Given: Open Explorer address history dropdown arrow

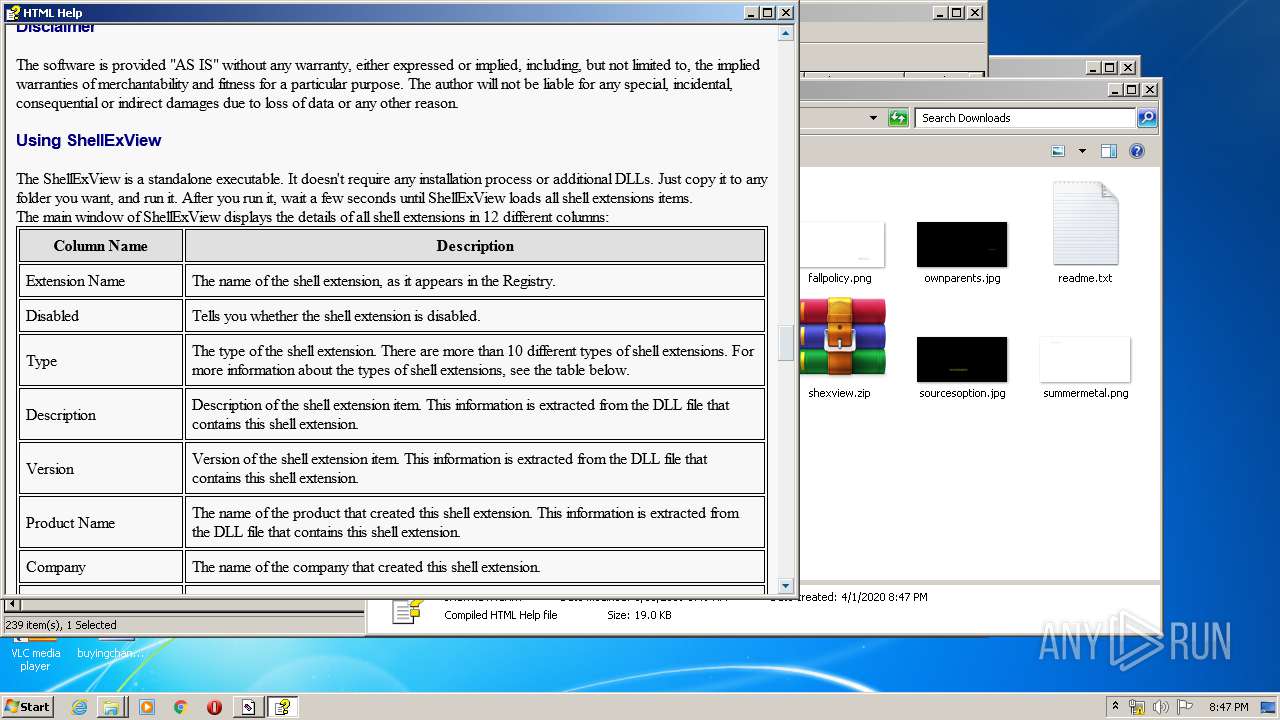Looking at the screenshot, I should 873,118.
